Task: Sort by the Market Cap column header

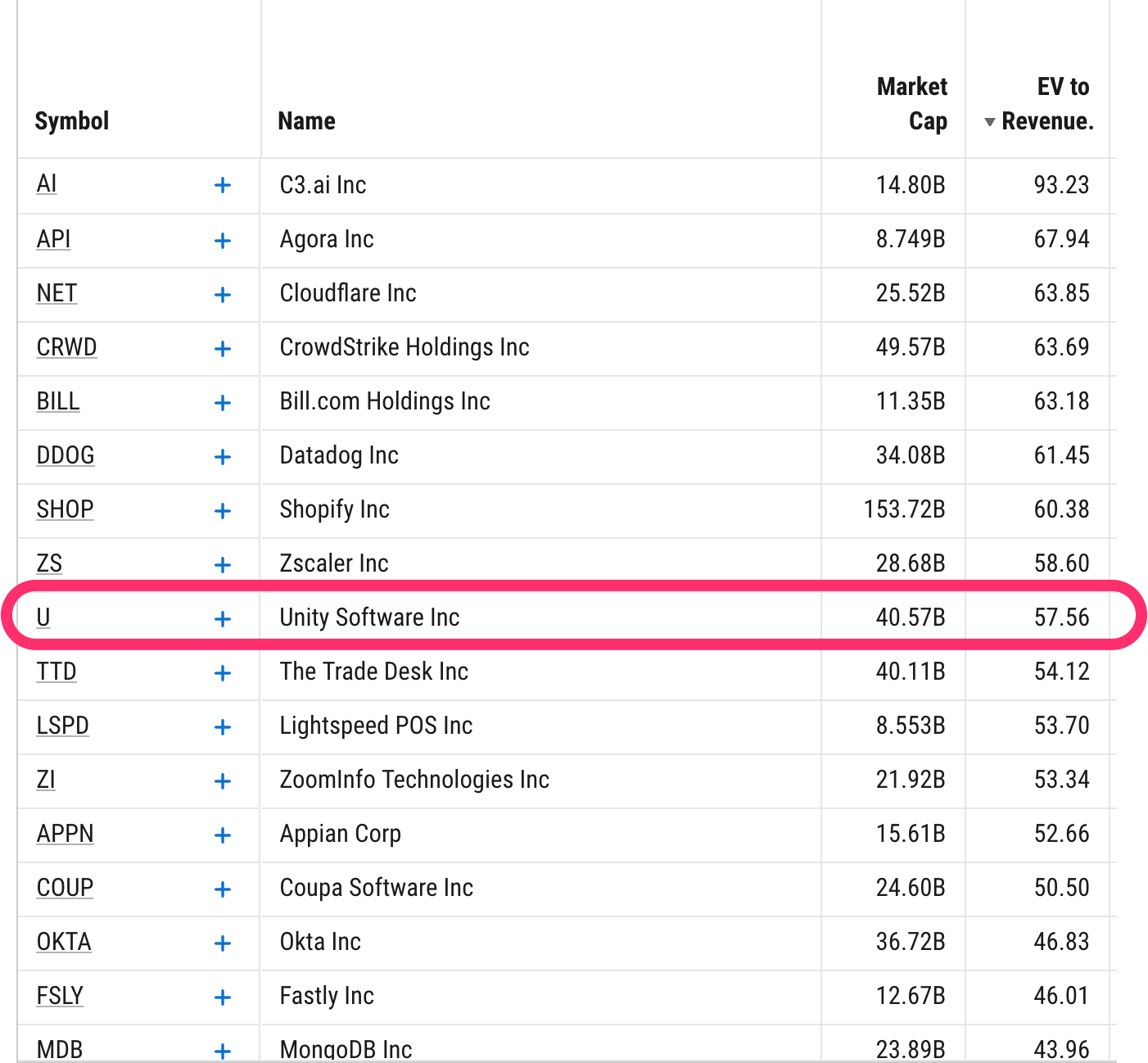Action: (x=912, y=104)
